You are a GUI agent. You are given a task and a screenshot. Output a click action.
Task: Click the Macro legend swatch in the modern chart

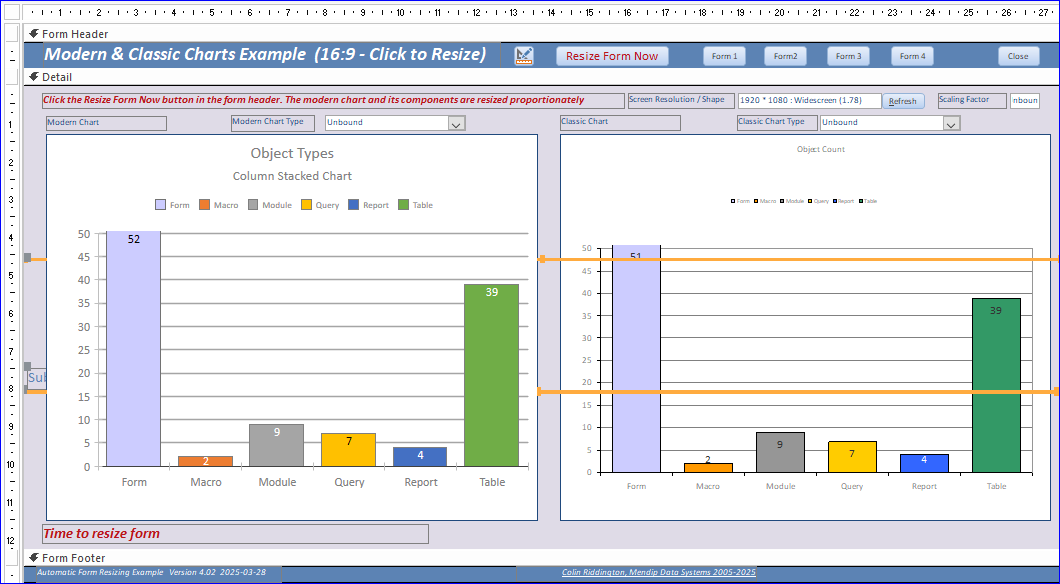click(x=205, y=205)
